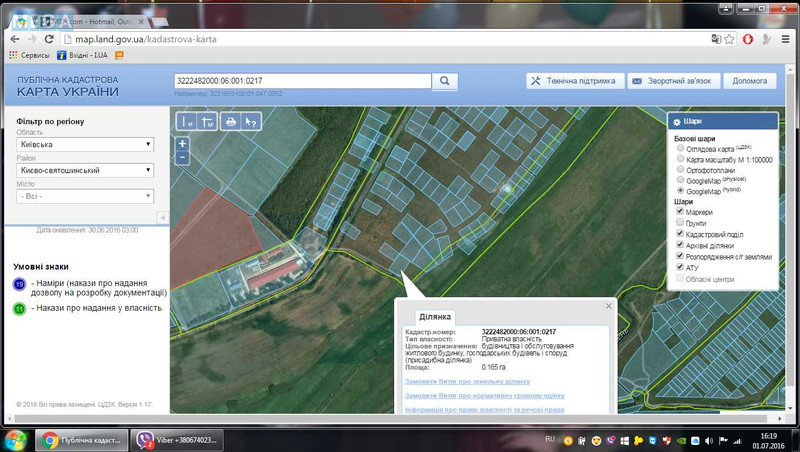Select the distance measuring tool
Image resolution: width=800 pixels, height=452 pixels.
[x=187, y=121]
